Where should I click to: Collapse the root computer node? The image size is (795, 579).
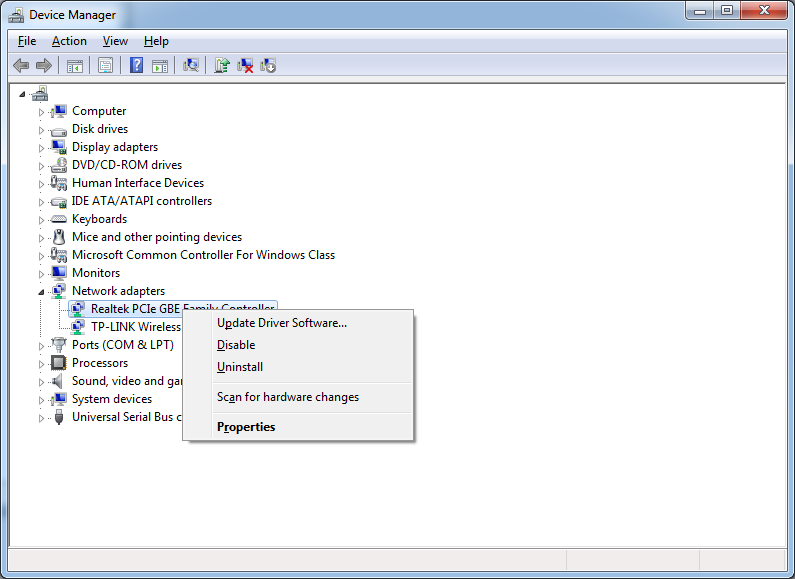point(22,94)
